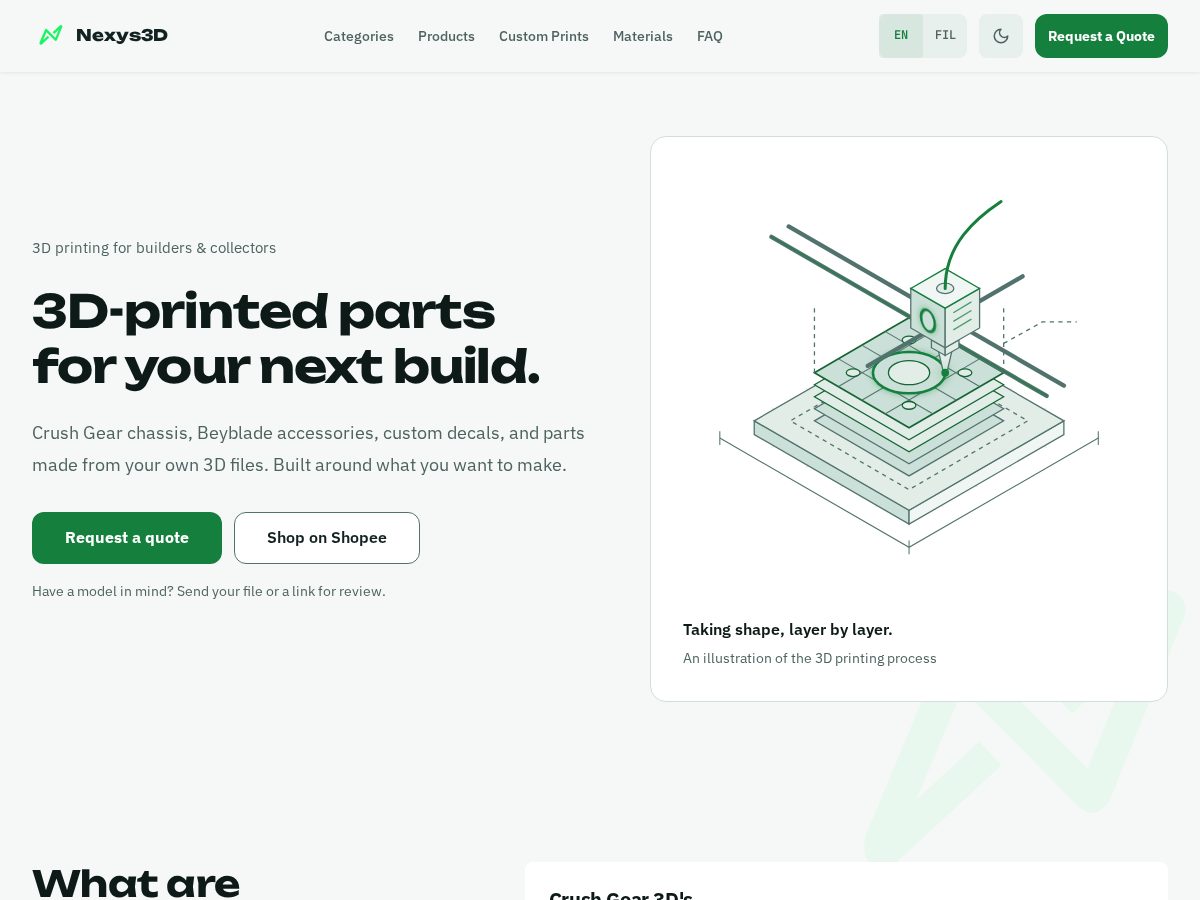Open the Categories nav item
This screenshot has width=1200, height=900.
coord(359,36)
